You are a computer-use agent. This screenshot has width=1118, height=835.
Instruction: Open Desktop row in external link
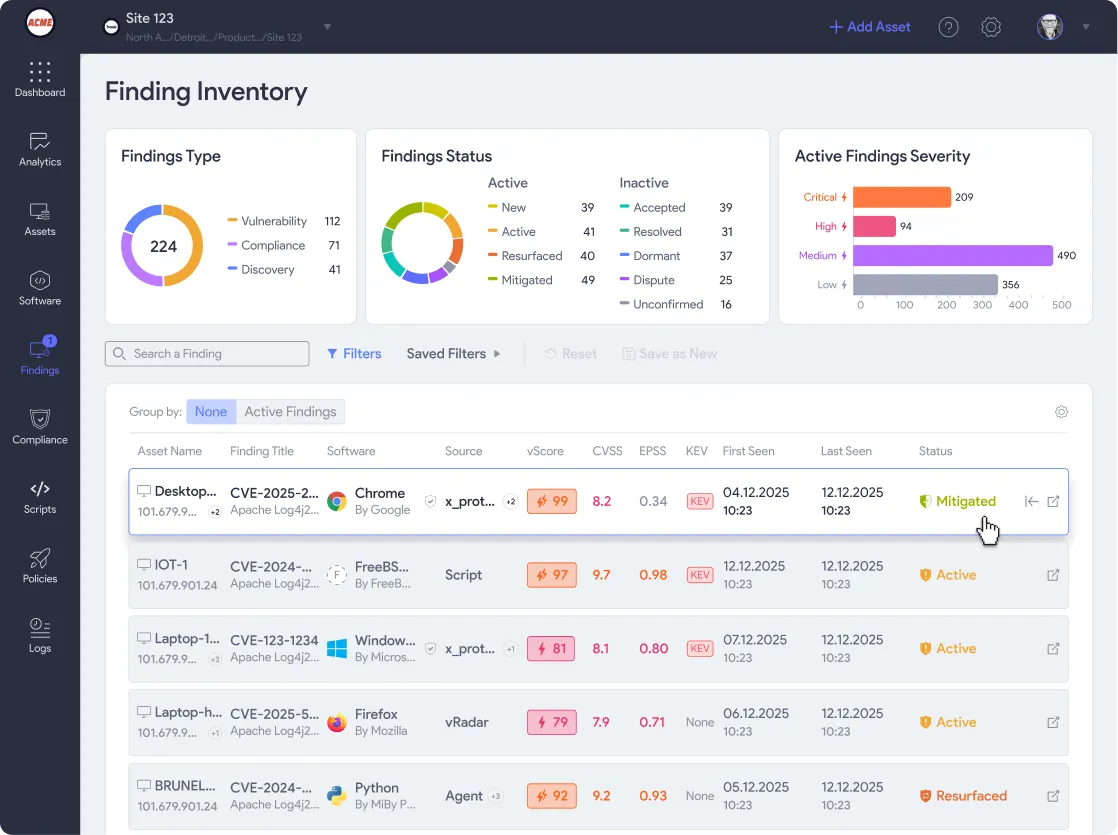1053,501
